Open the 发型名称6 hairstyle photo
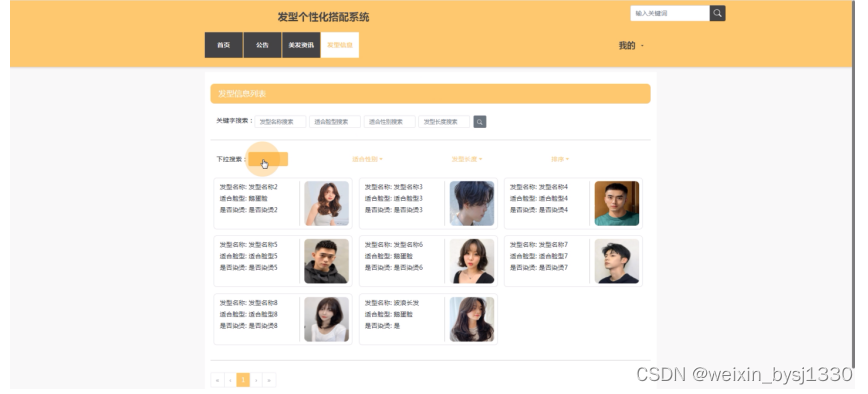 [x=472, y=261]
